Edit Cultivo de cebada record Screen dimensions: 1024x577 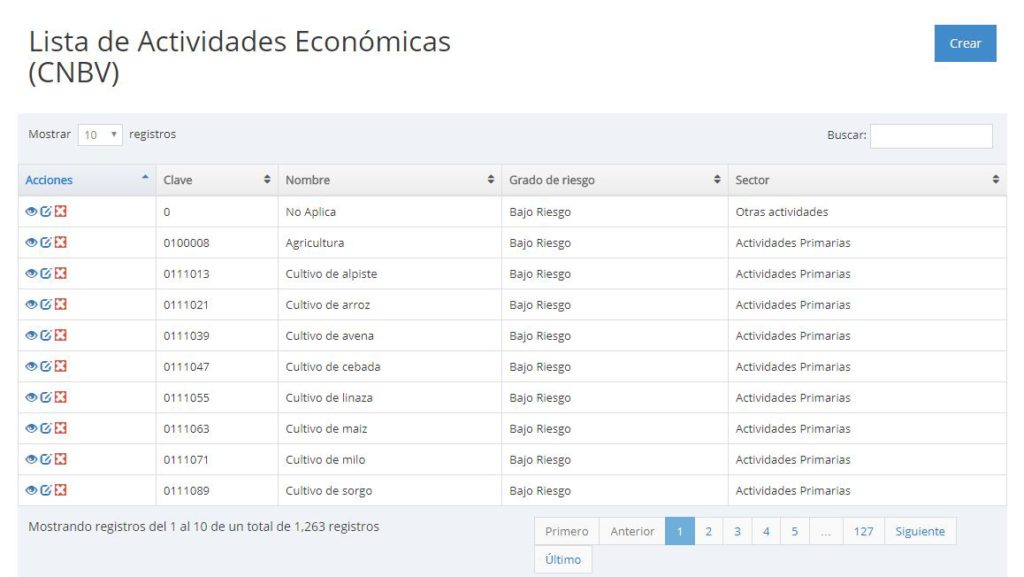(46, 366)
